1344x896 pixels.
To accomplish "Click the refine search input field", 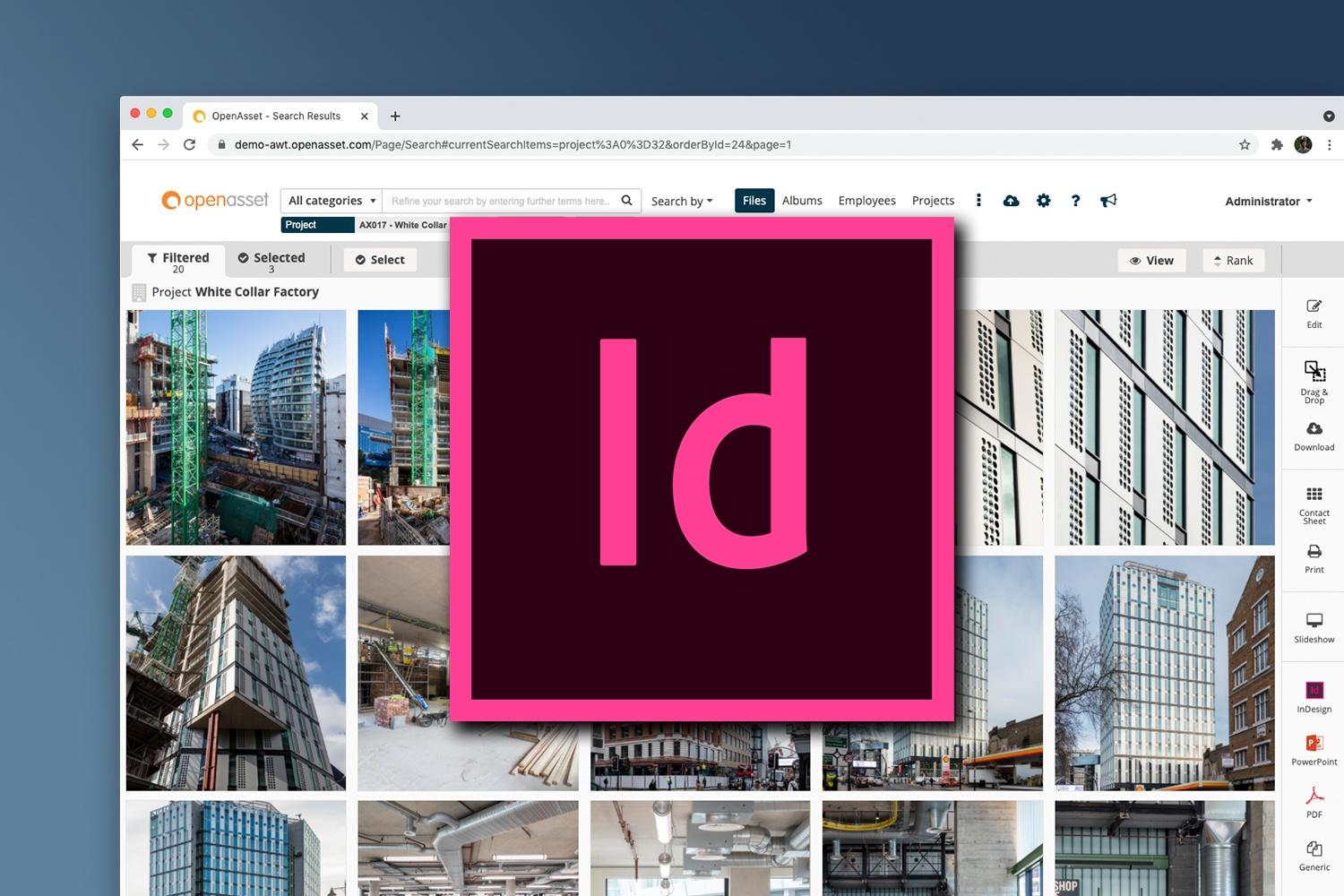I will point(501,201).
